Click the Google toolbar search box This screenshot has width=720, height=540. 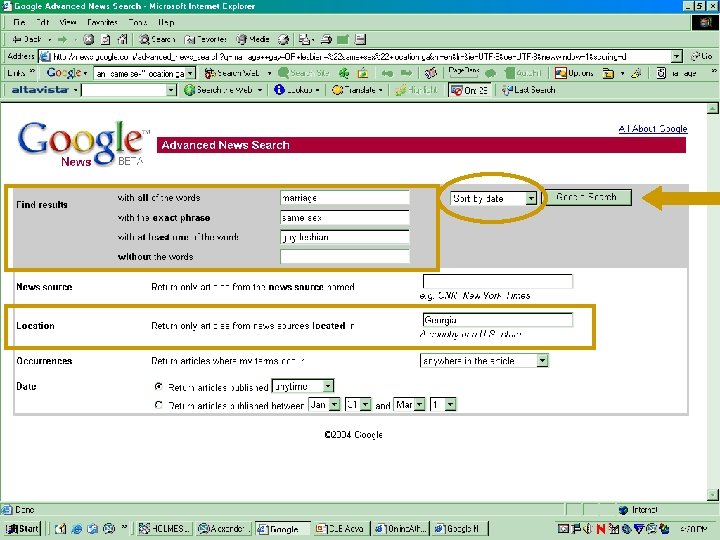140,73
